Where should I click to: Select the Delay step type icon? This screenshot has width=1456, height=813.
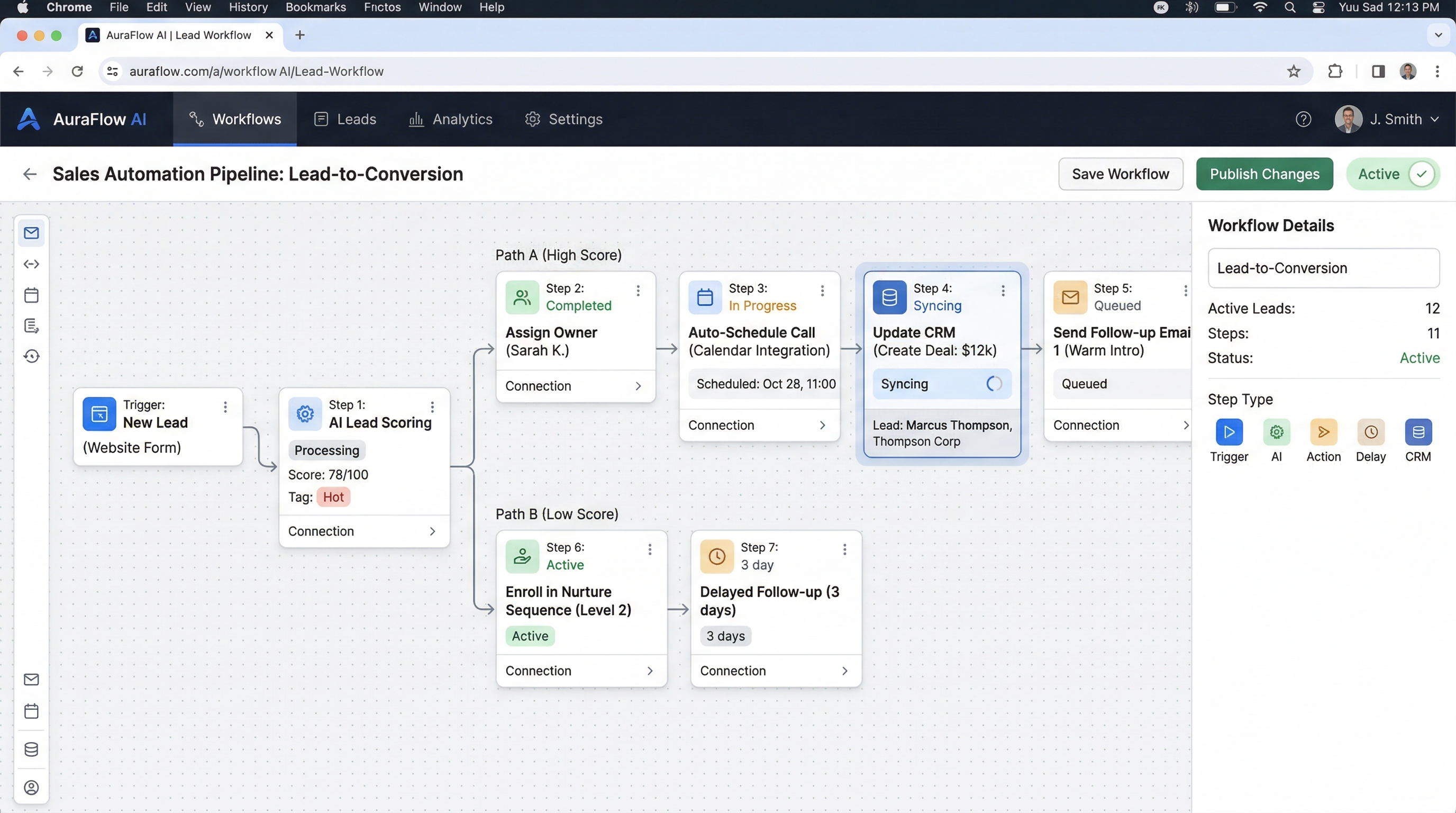click(1371, 432)
